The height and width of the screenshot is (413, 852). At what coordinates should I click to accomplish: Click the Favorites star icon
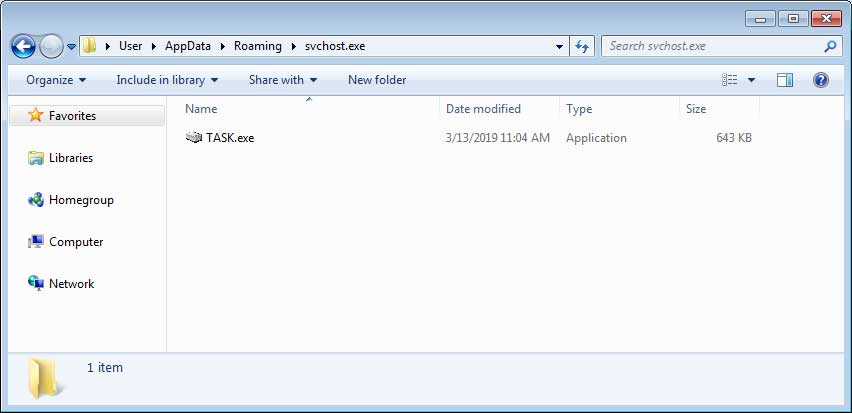click(x=36, y=115)
